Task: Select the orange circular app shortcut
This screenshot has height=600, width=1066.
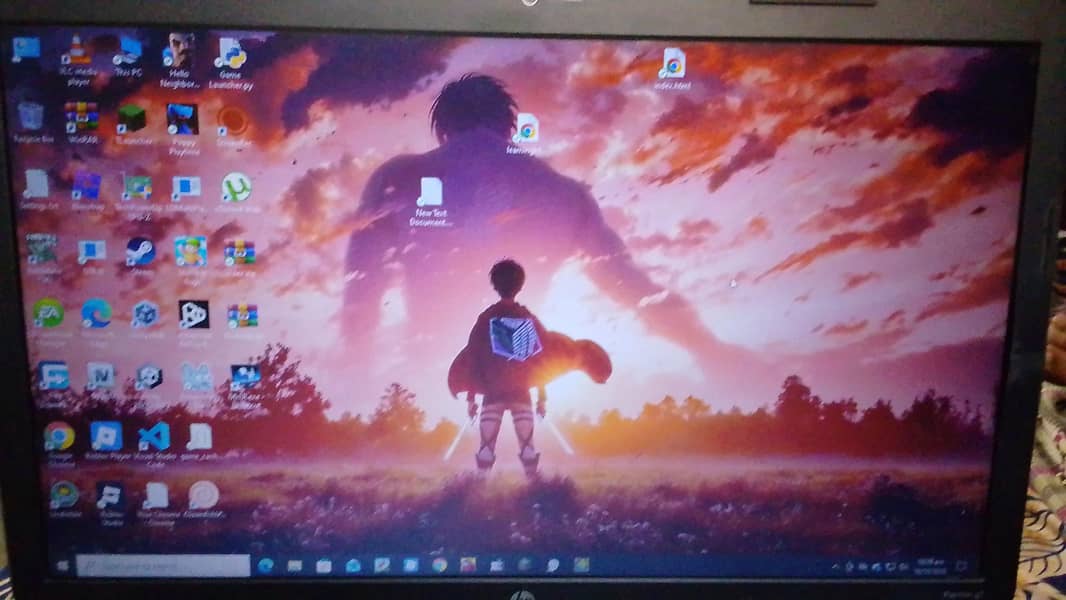Action: (x=233, y=126)
